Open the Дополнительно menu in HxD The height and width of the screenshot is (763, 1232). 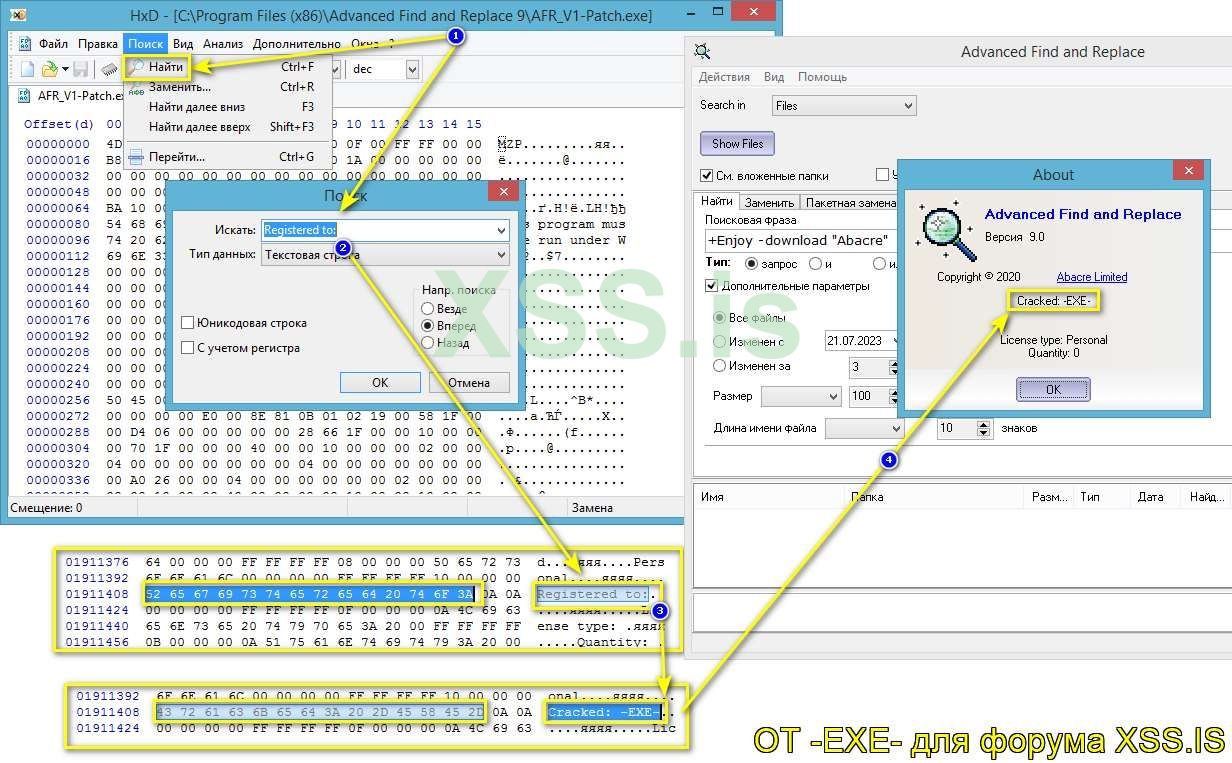point(297,44)
